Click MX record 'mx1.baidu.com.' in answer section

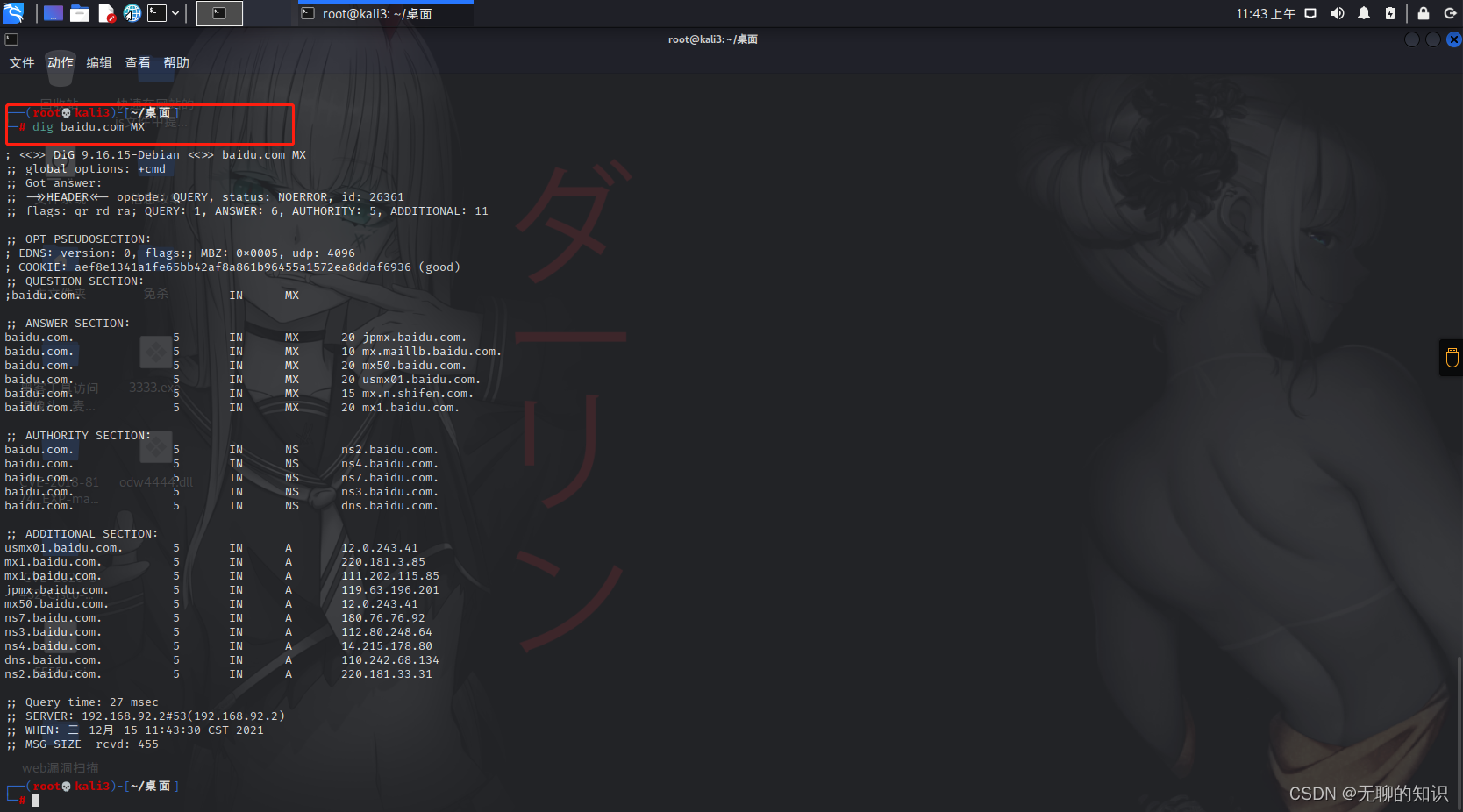pyautogui.click(x=410, y=408)
